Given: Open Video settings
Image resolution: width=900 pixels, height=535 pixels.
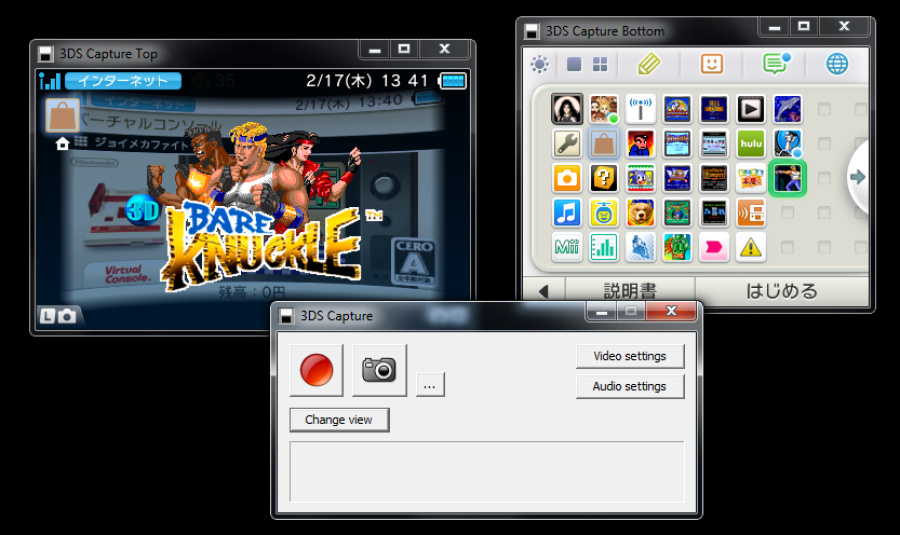Looking at the screenshot, I should [630, 356].
